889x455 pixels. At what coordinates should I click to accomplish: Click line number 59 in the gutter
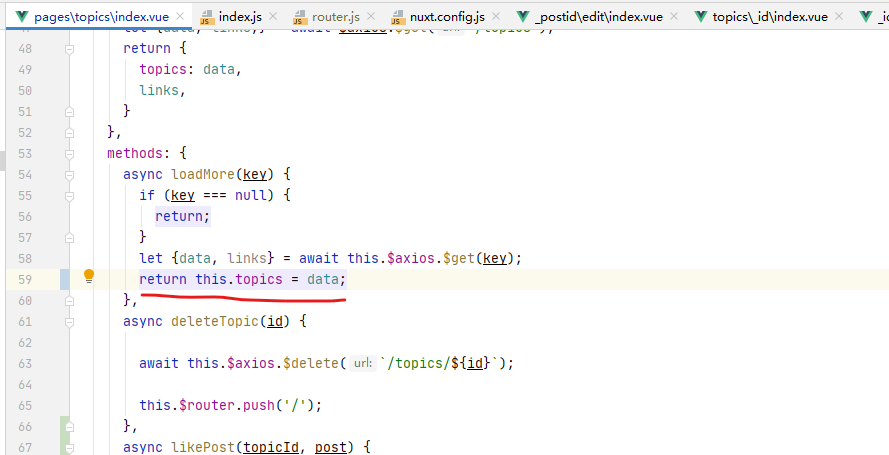coord(25,279)
